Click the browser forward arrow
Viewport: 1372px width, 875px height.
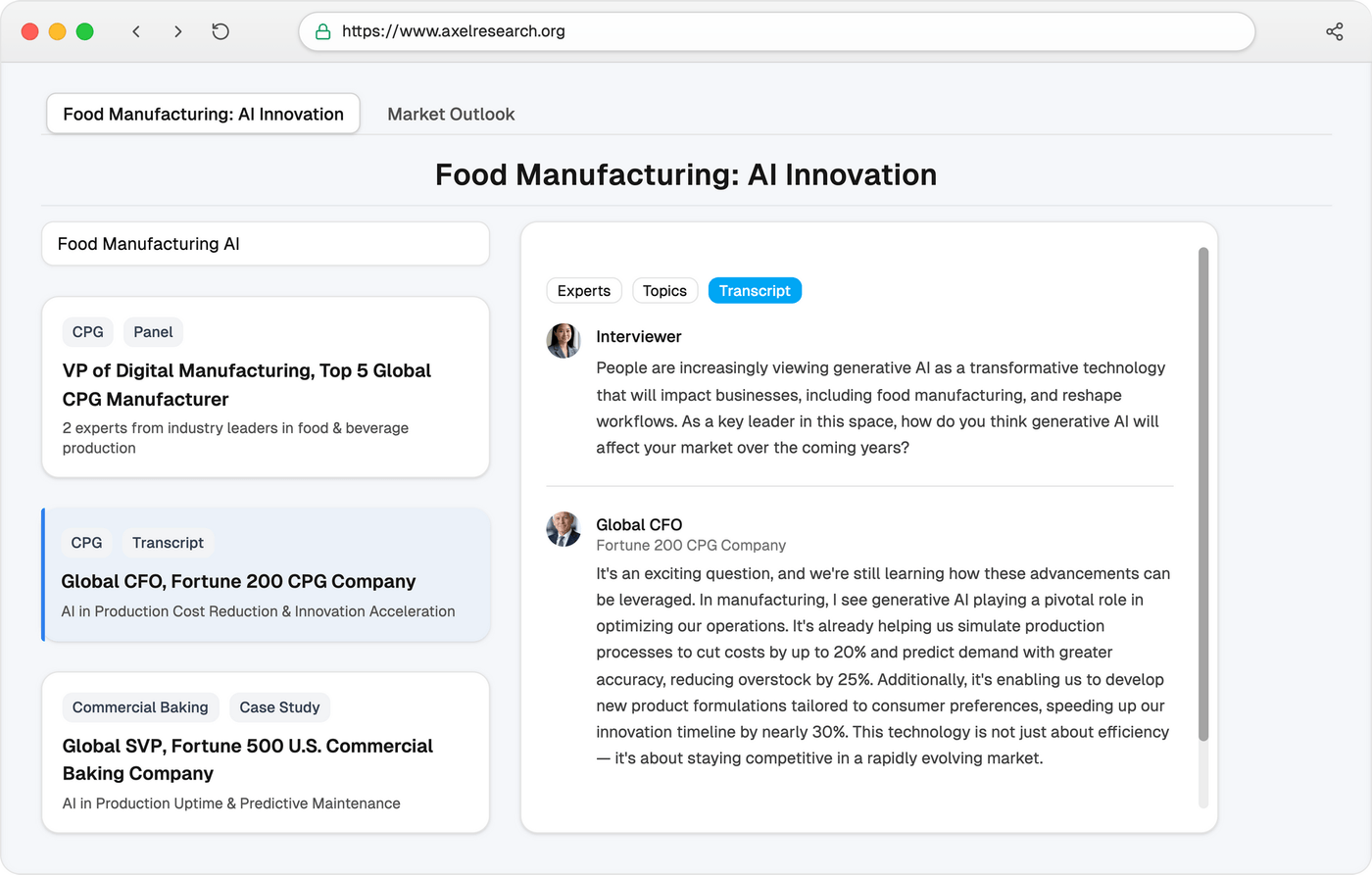[177, 31]
